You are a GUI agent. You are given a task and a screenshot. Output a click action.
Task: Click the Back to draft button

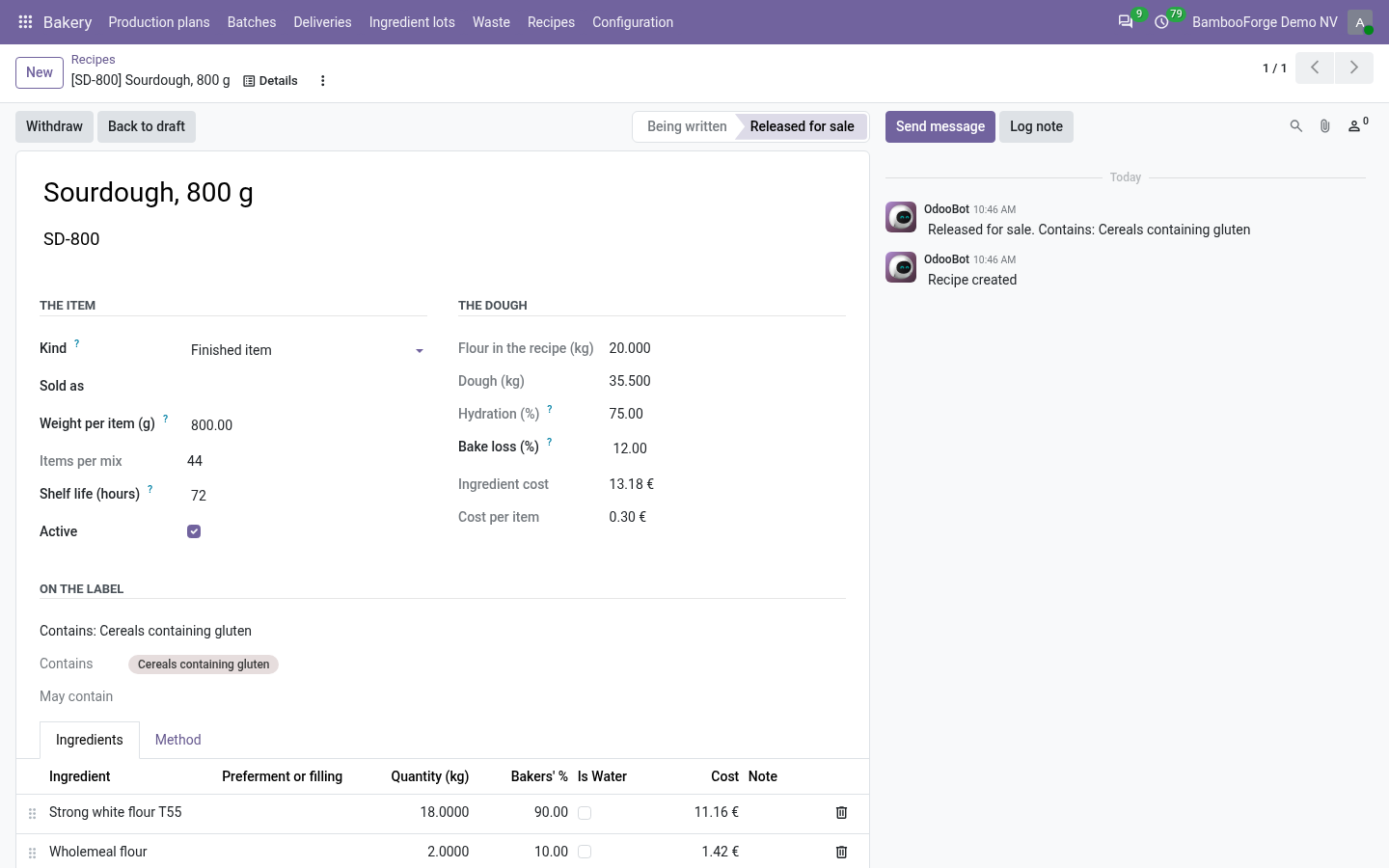tap(147, 126)
